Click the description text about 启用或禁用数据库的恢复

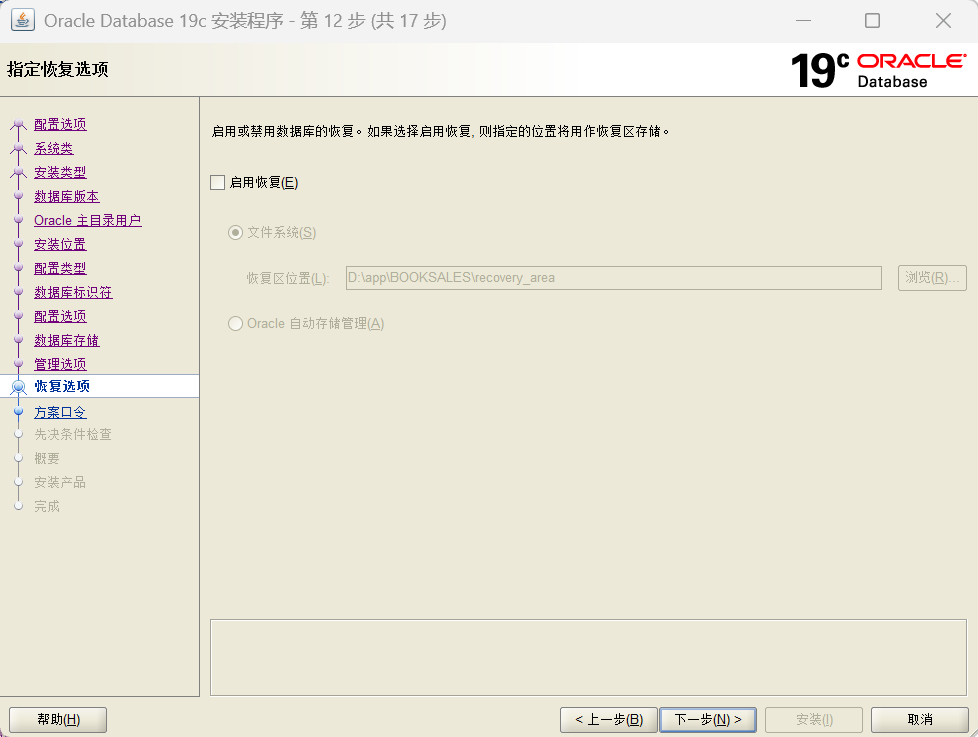click(x=440, y=132)
